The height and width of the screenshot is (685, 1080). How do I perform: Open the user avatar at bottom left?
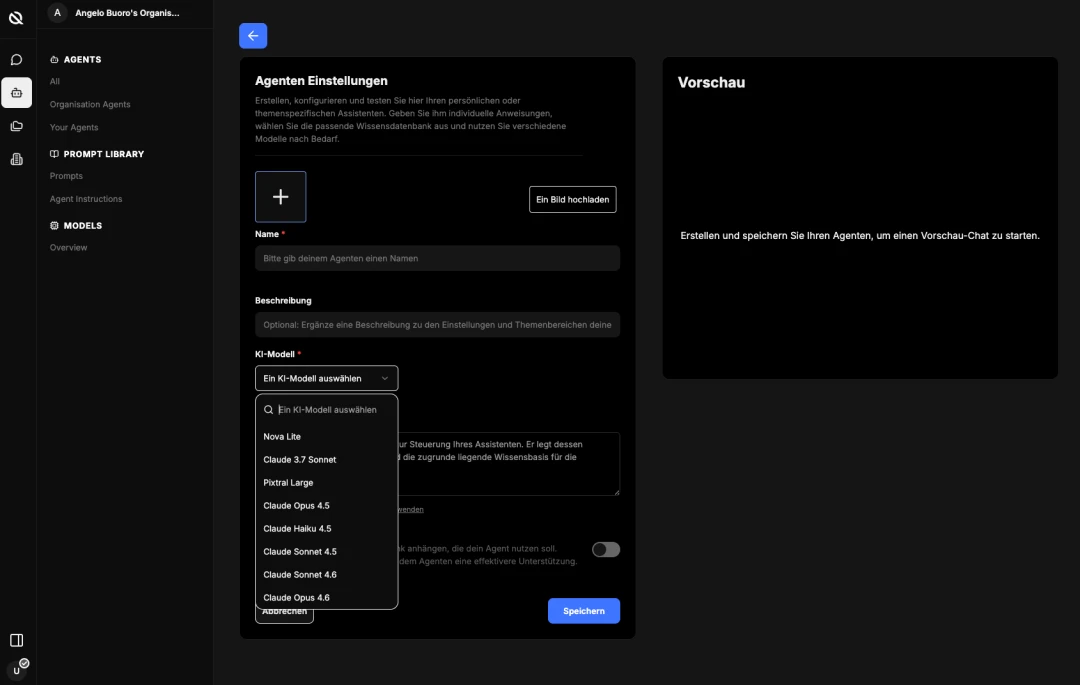pyautogui.click(x=17, y=670)
